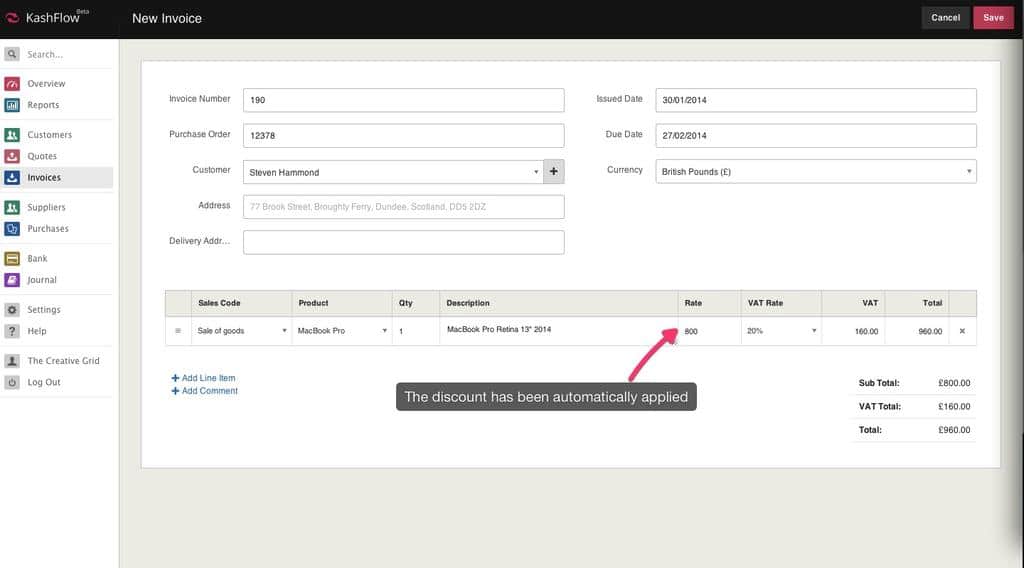This screenshot has height=568, width=1024.
Task: Click into the Purchase Order field
Action: click(403, 136)
